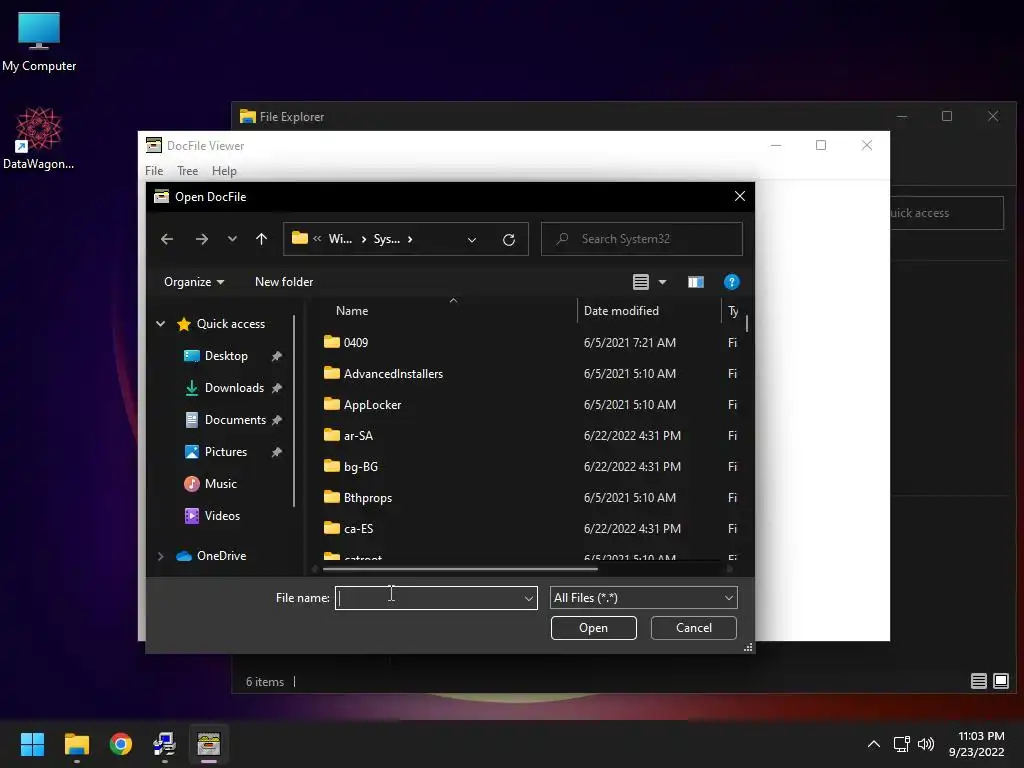The height and width of the screenshot is (768, 1024).
Task: Close the Open DocFile dialog
Action: [x=739, y=197]
